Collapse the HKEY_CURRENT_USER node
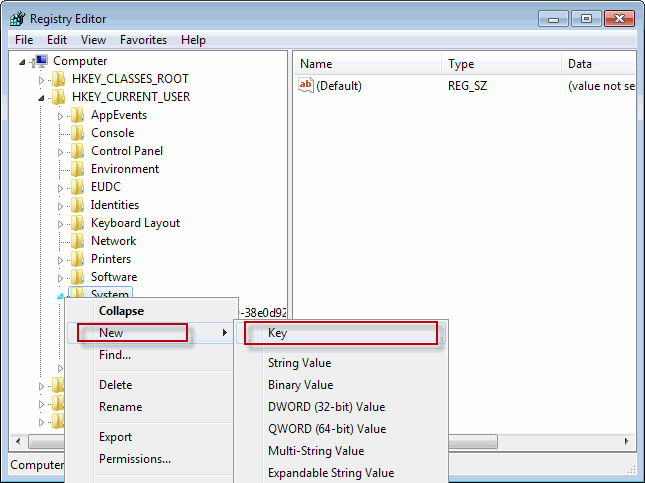Image resolution: width=645 pixels, height=483 pixels. [x=42, y=98]
